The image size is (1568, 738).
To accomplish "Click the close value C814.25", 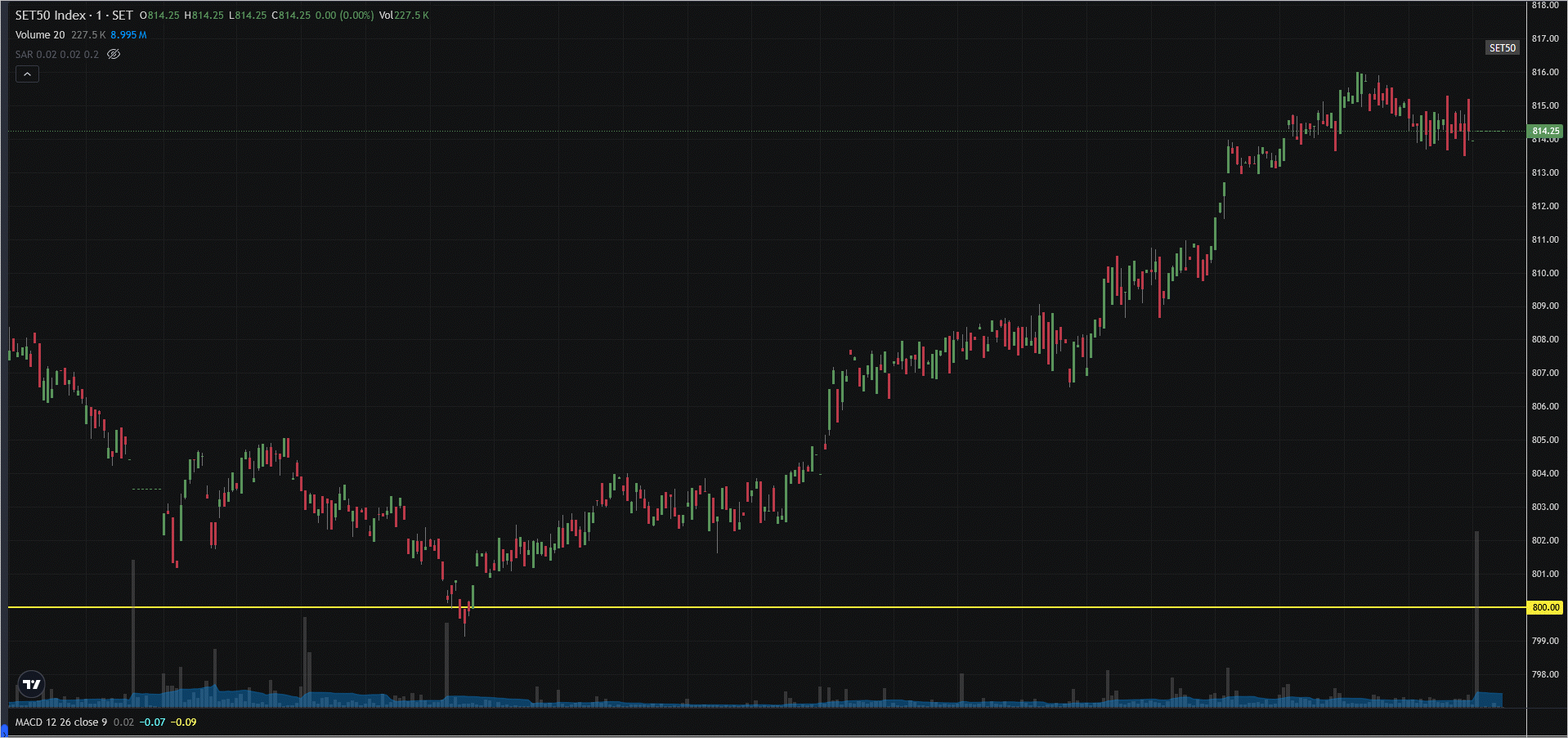I will point(291,16).
